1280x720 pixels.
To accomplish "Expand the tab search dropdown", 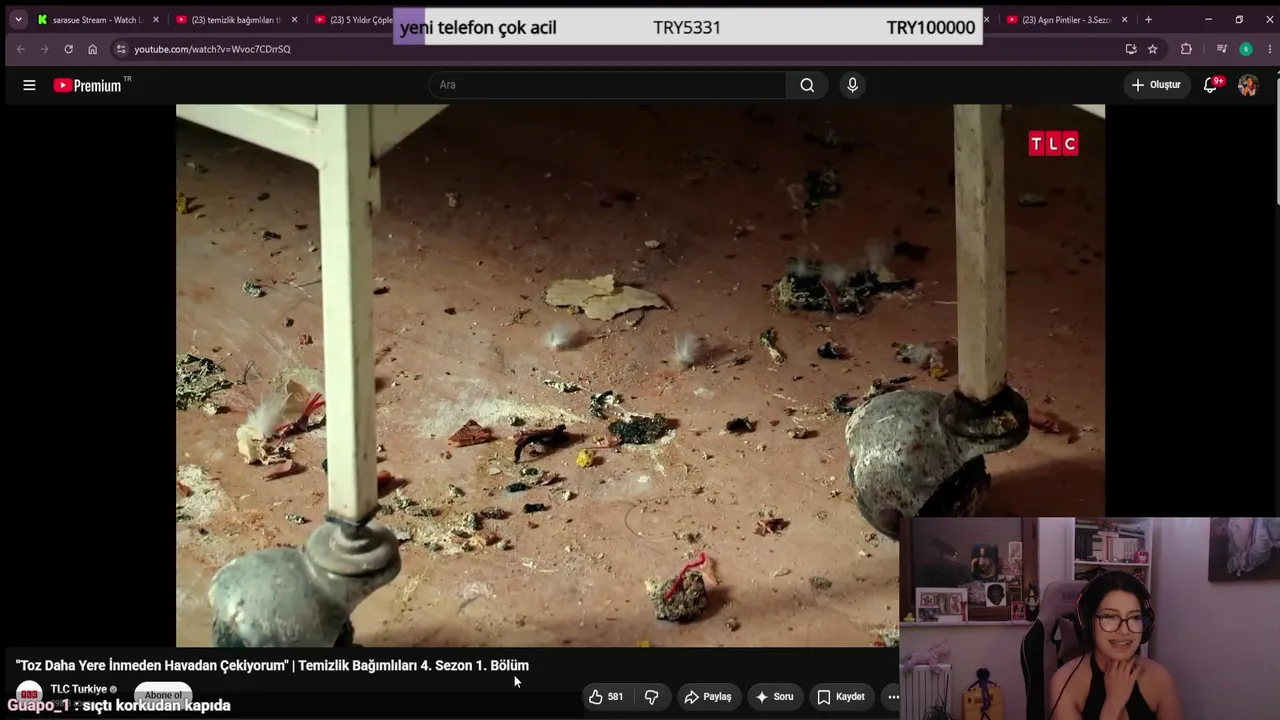I will click(x=18, y=20).
